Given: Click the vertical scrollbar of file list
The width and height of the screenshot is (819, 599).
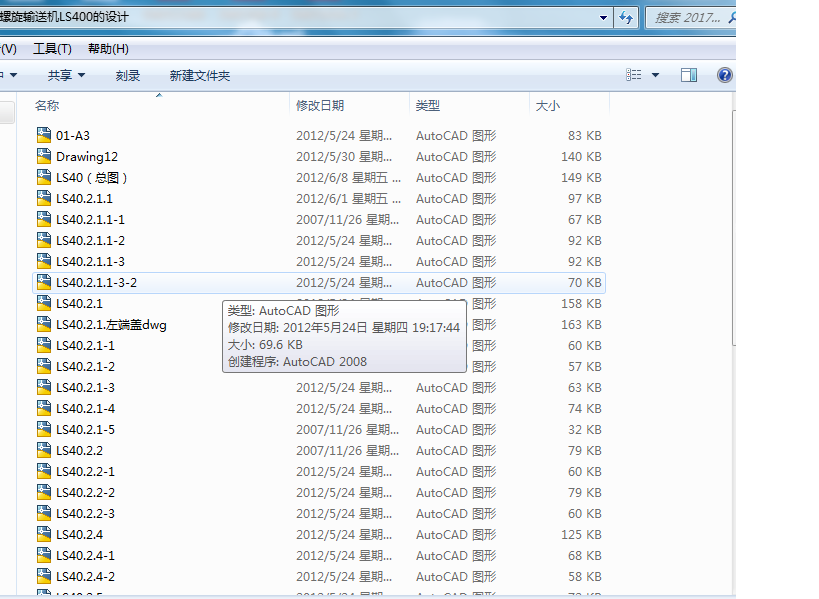Looking at the screenshot, I should (x=733, y=228).
